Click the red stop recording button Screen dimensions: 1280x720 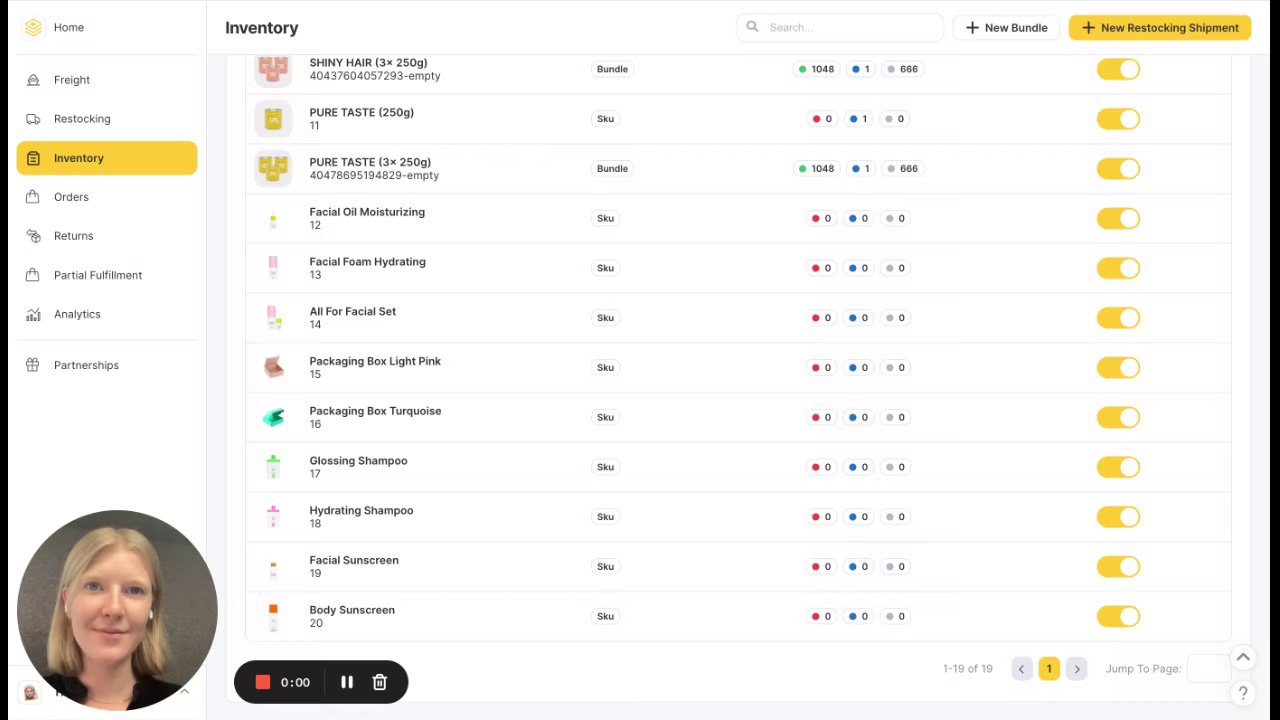[263, 682]
